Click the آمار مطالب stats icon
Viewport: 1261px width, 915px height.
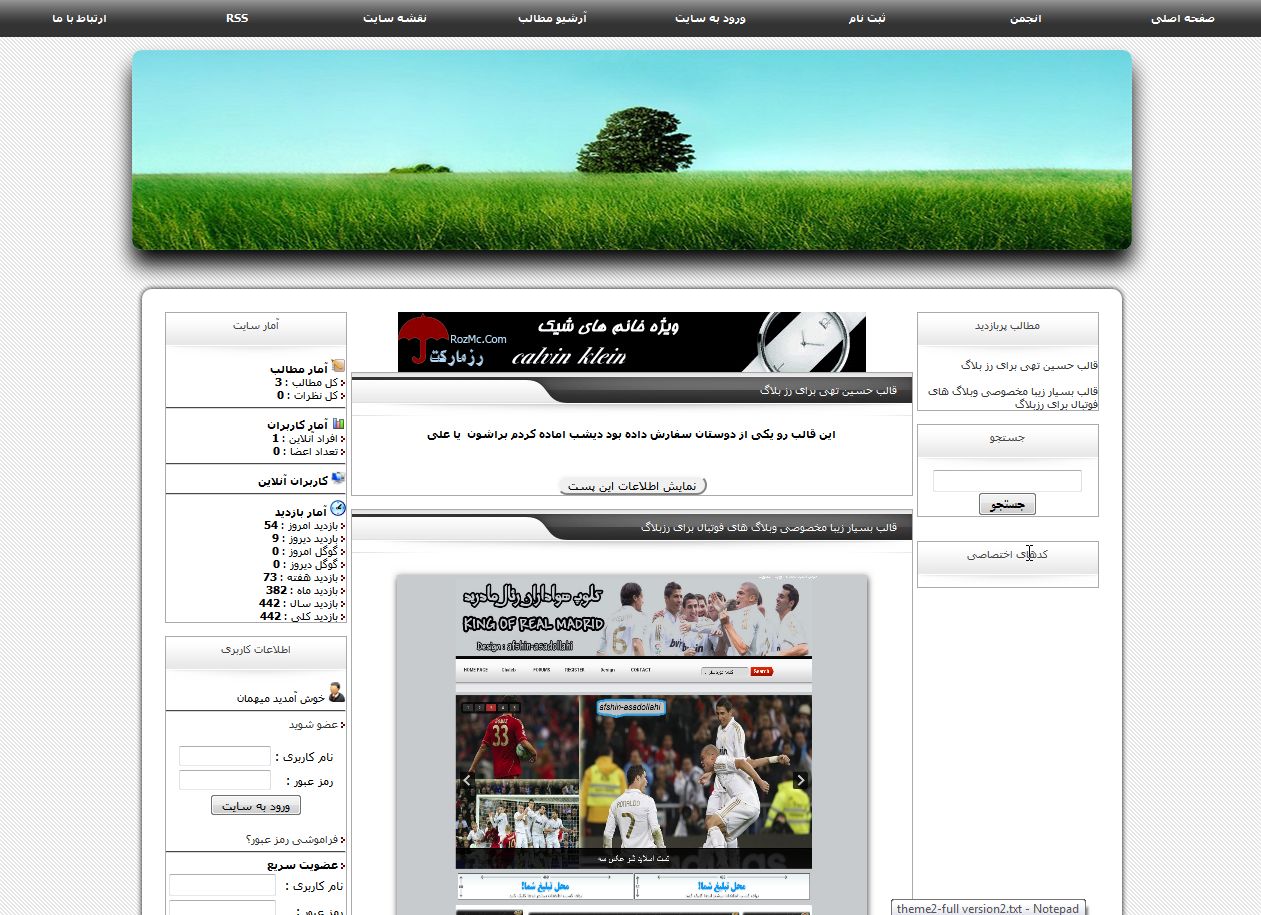tap(338, 367)
